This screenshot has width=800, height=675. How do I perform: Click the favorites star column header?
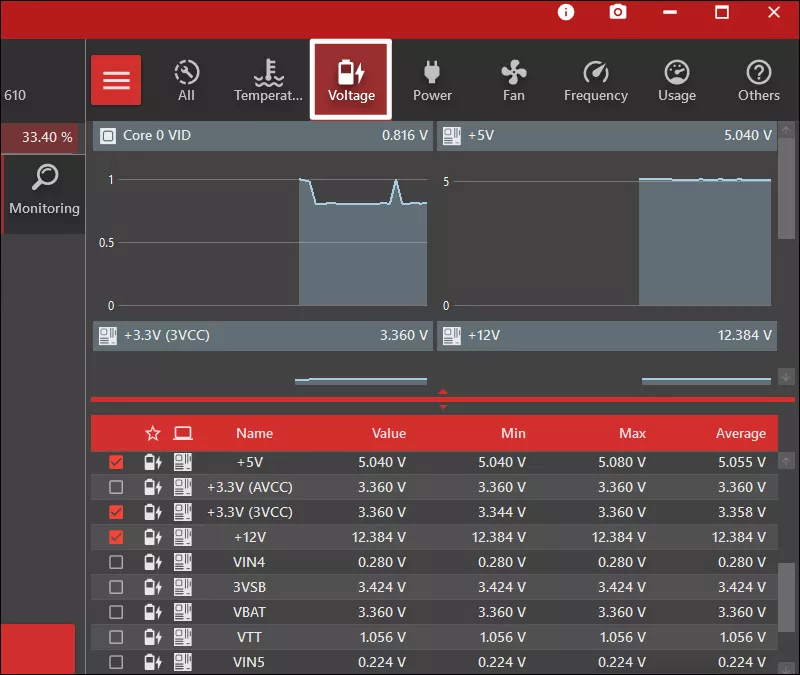(x=153, y=434)
